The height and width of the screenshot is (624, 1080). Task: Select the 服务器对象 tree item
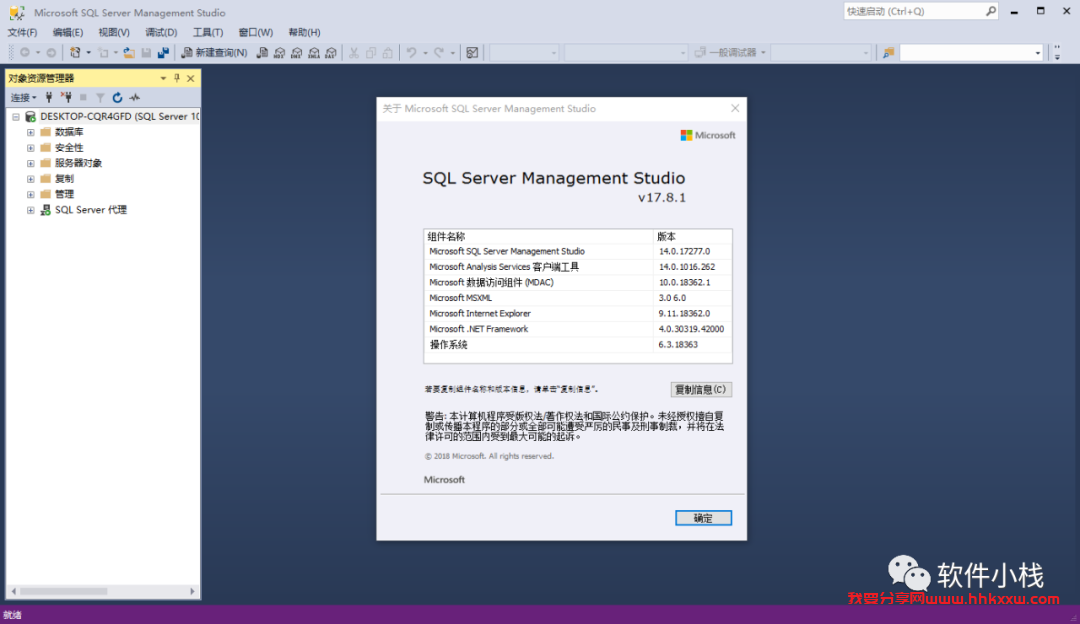tap(79, 163)
